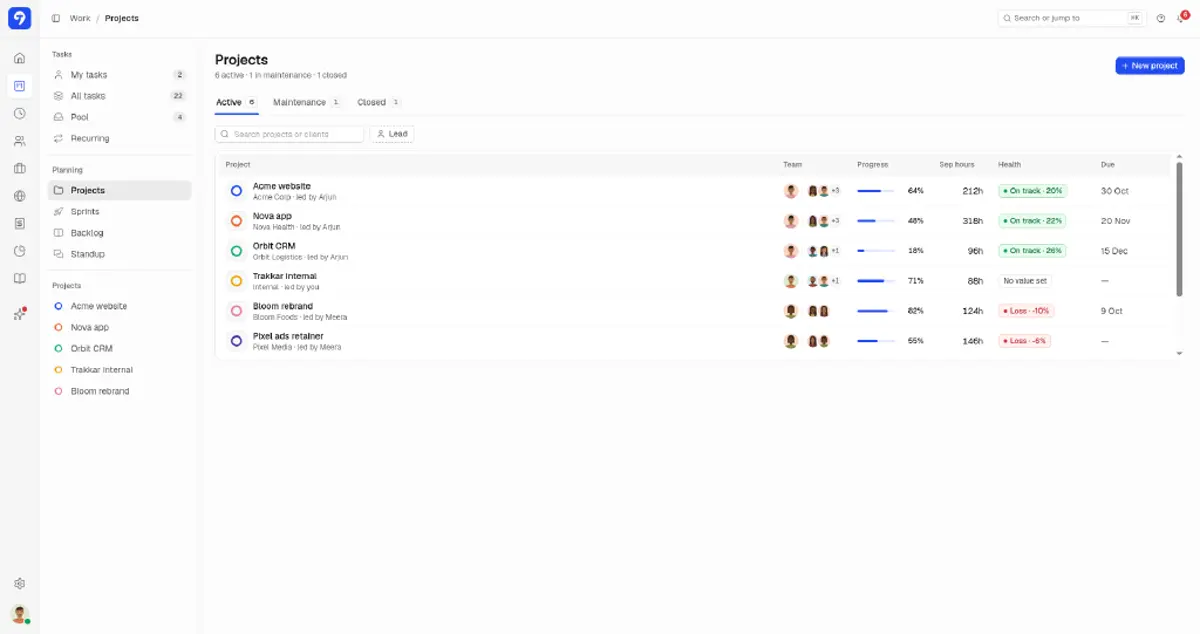Click the Bloom rebrand row circle icon
The image size is (1200, 634).
pyautogui.click(x=236, y=311)
